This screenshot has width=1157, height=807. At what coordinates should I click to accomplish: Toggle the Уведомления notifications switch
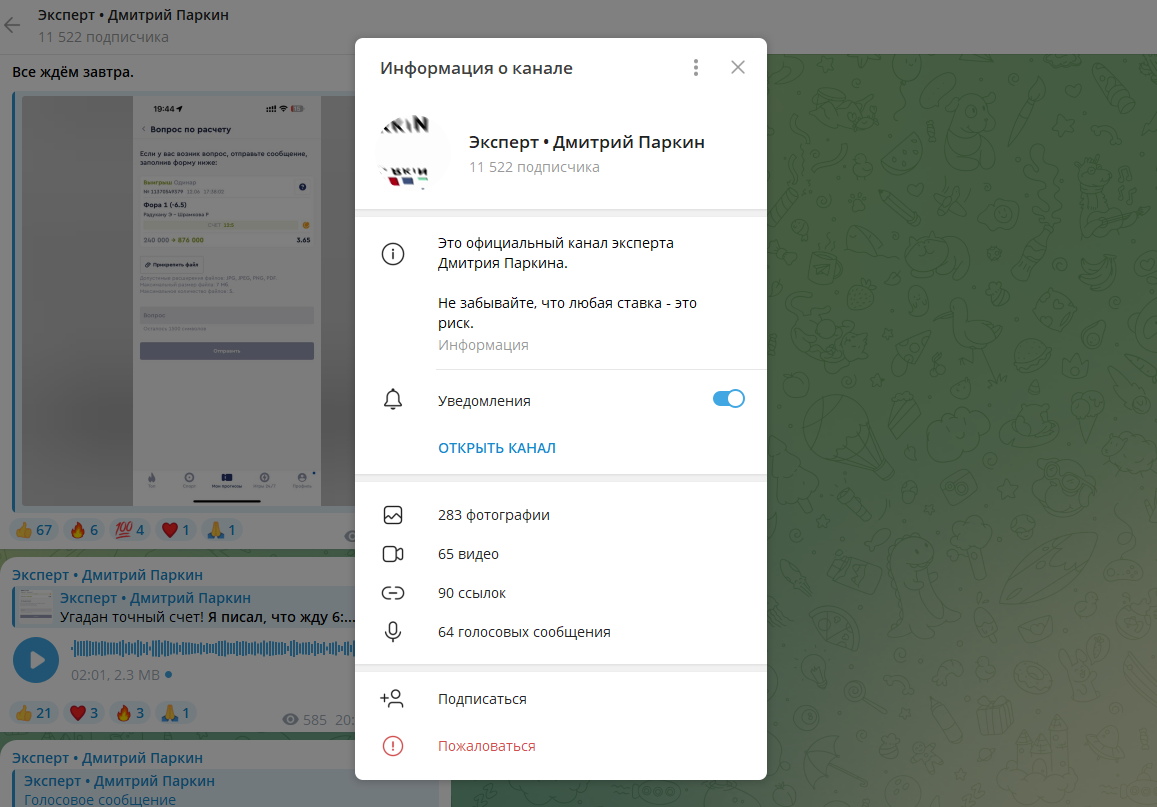[x=728, y=399]
